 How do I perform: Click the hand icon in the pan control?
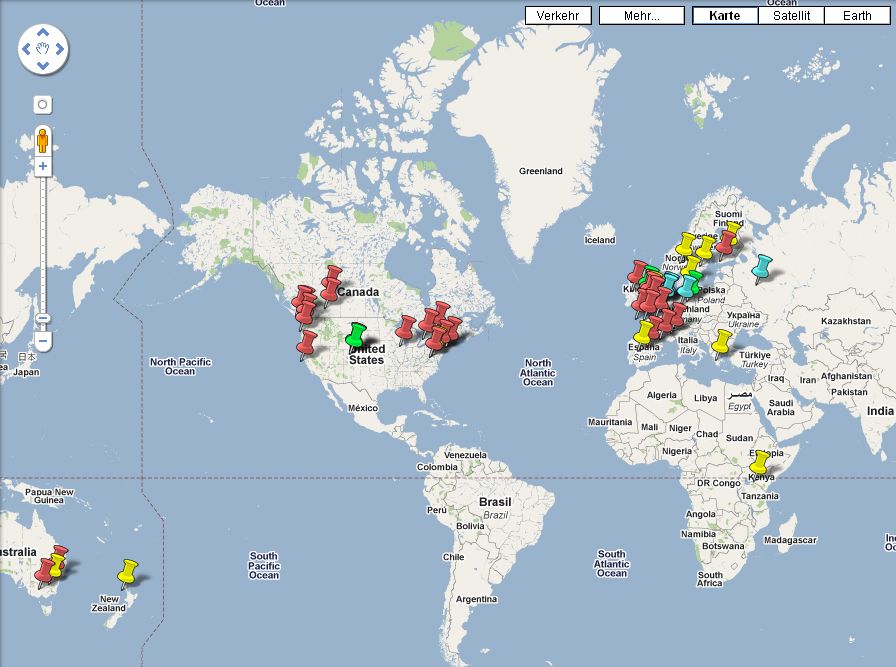click(43, 49)
